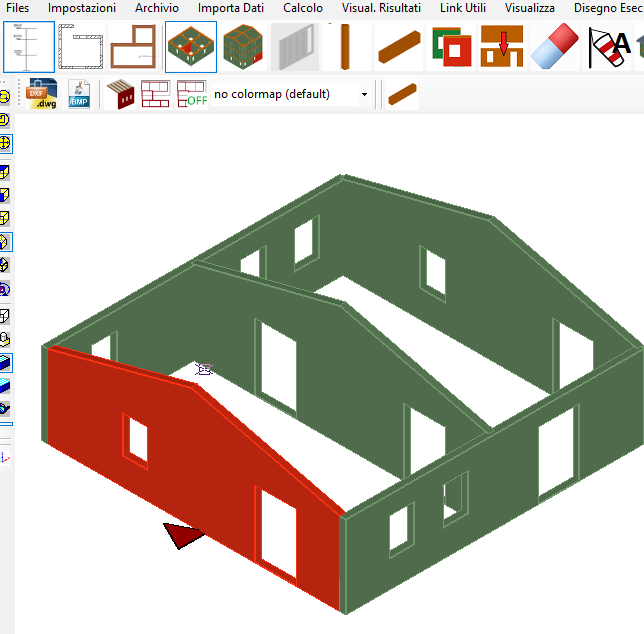Screen dimensions: 644x634
Task: Select the eraser tool
Action: click(x=554, y=46)
